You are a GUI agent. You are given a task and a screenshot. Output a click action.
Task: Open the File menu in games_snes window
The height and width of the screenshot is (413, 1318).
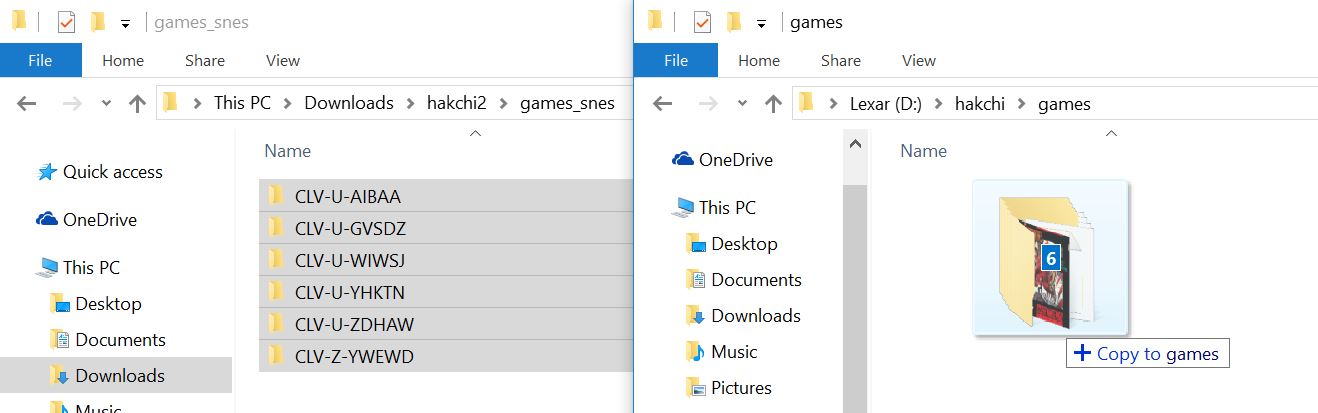(40, 60)
